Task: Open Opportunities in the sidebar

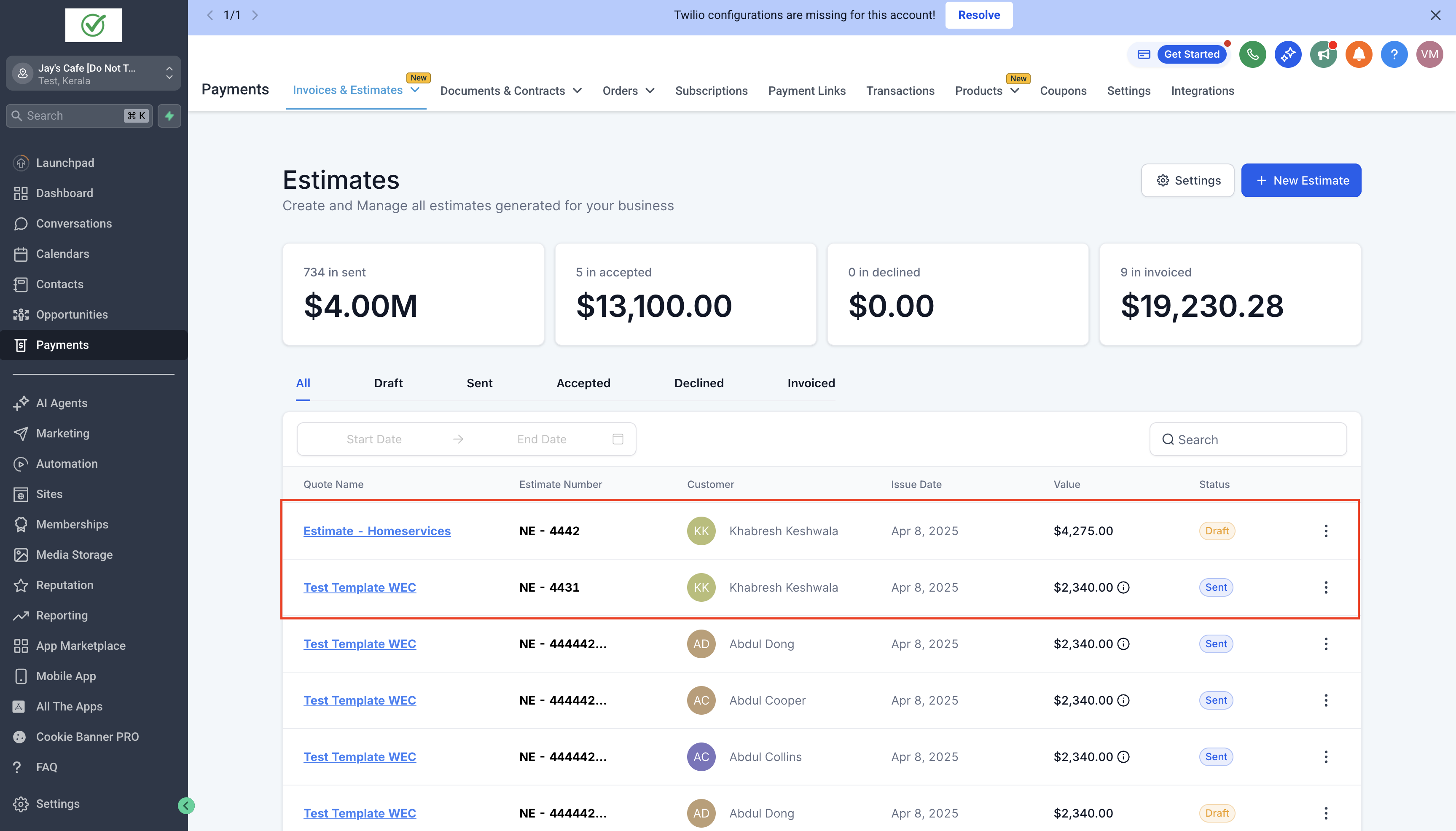Action: coord(72,314)
